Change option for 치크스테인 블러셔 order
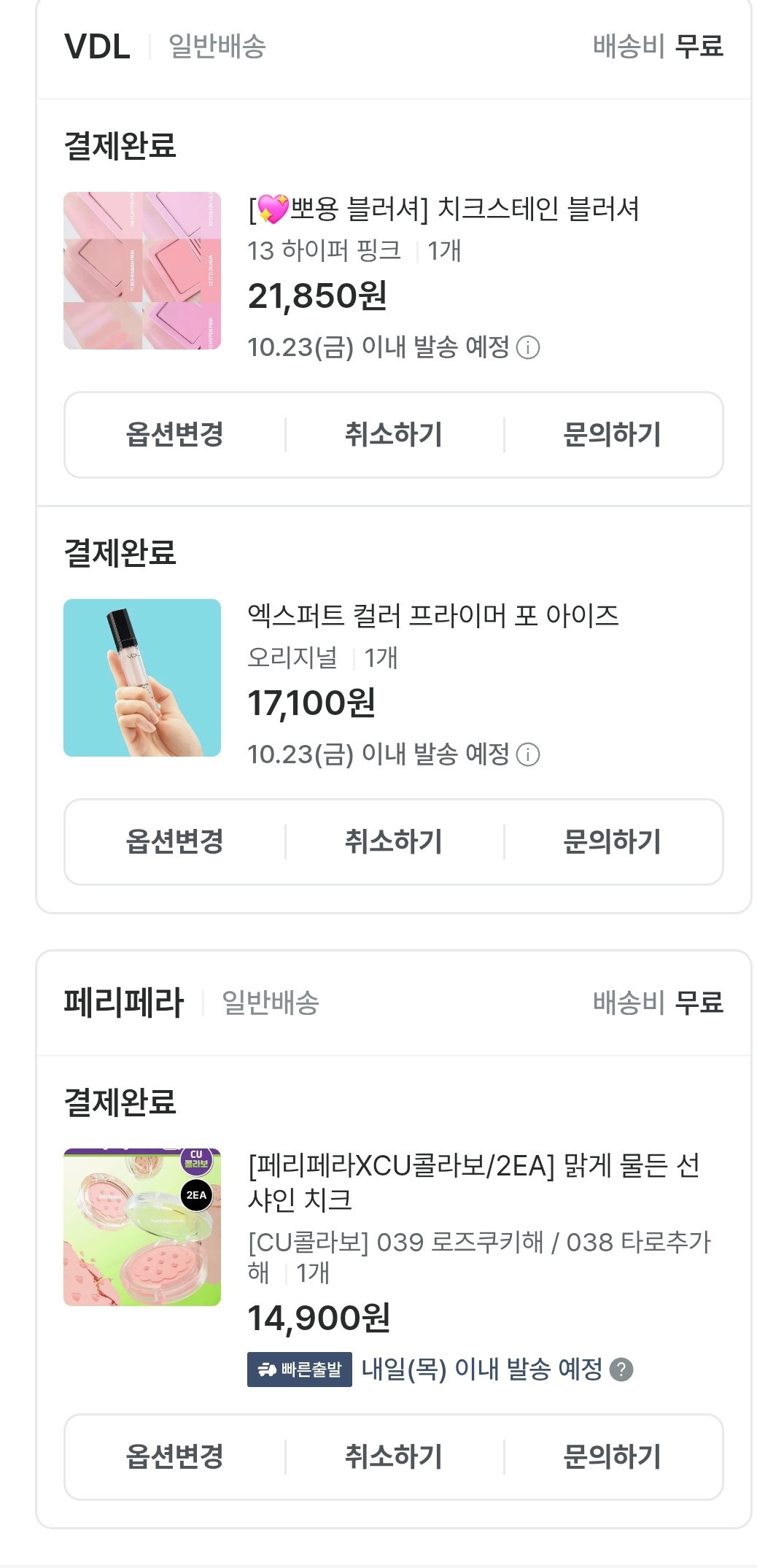The width and height of the screenshot is (757, 1568). point(174,435)
